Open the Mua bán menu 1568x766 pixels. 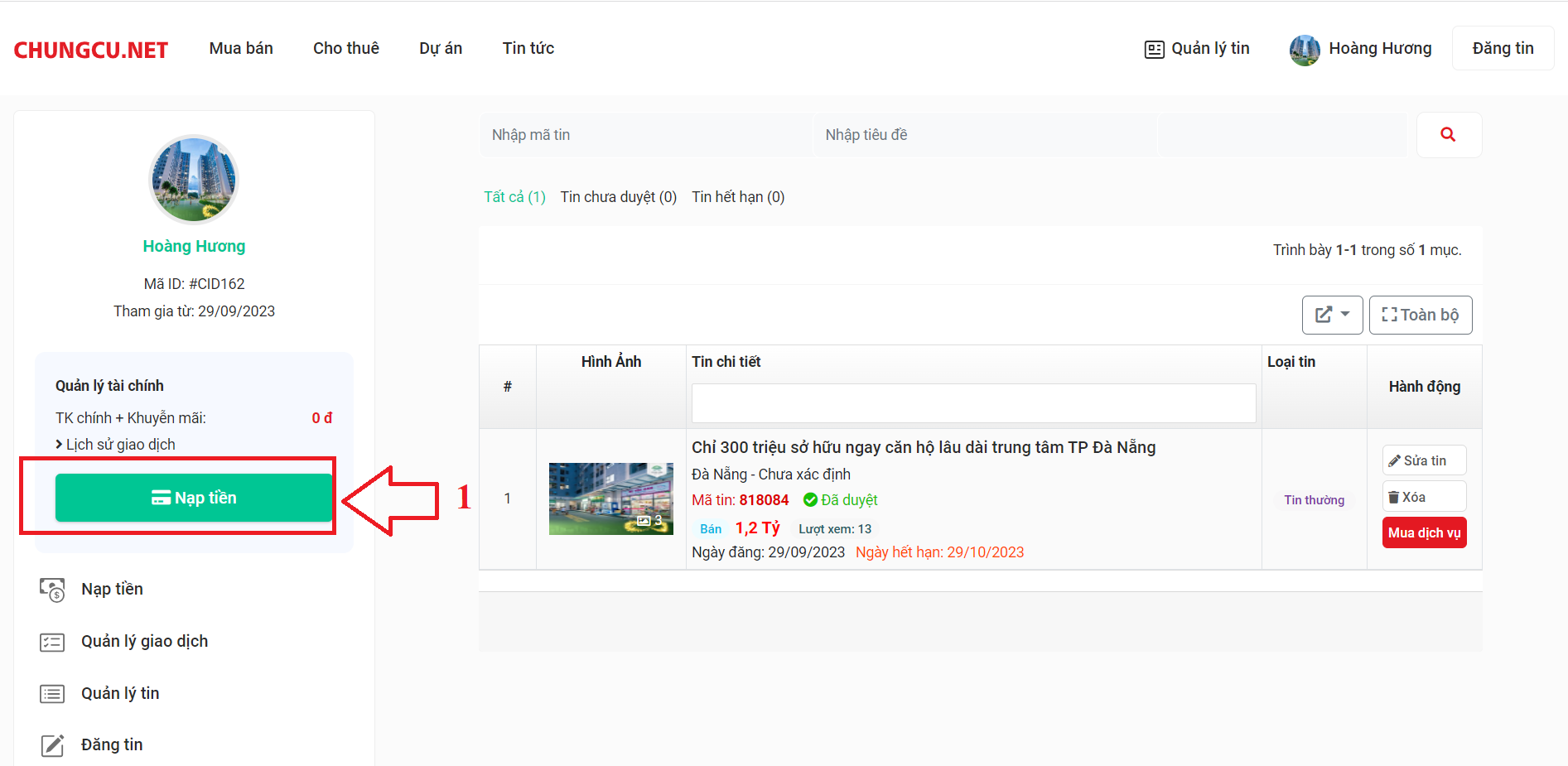pyautogui.click(x=241, y=49)
